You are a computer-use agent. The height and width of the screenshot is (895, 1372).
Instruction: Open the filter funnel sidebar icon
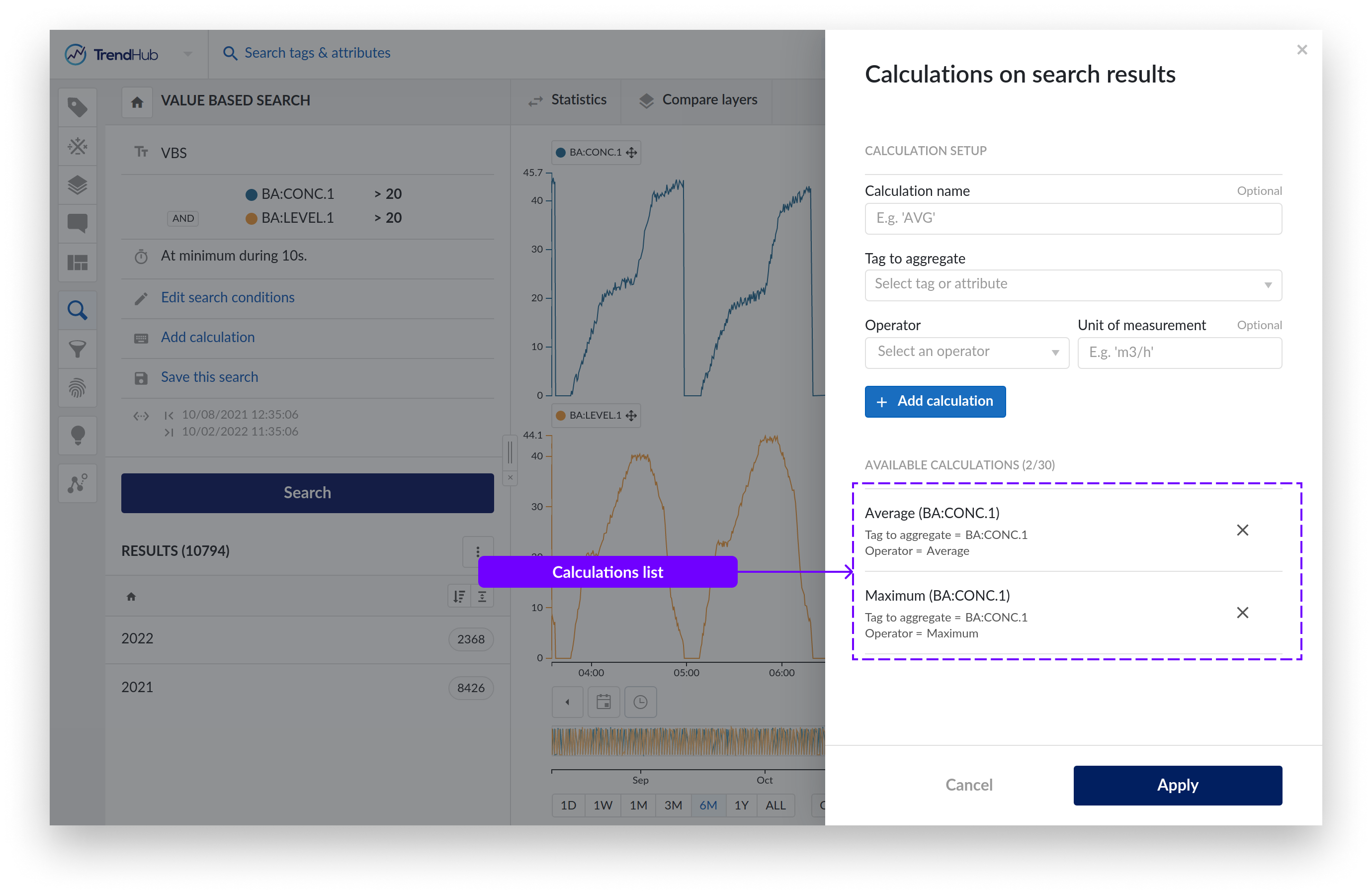click(x=77, y=349)
